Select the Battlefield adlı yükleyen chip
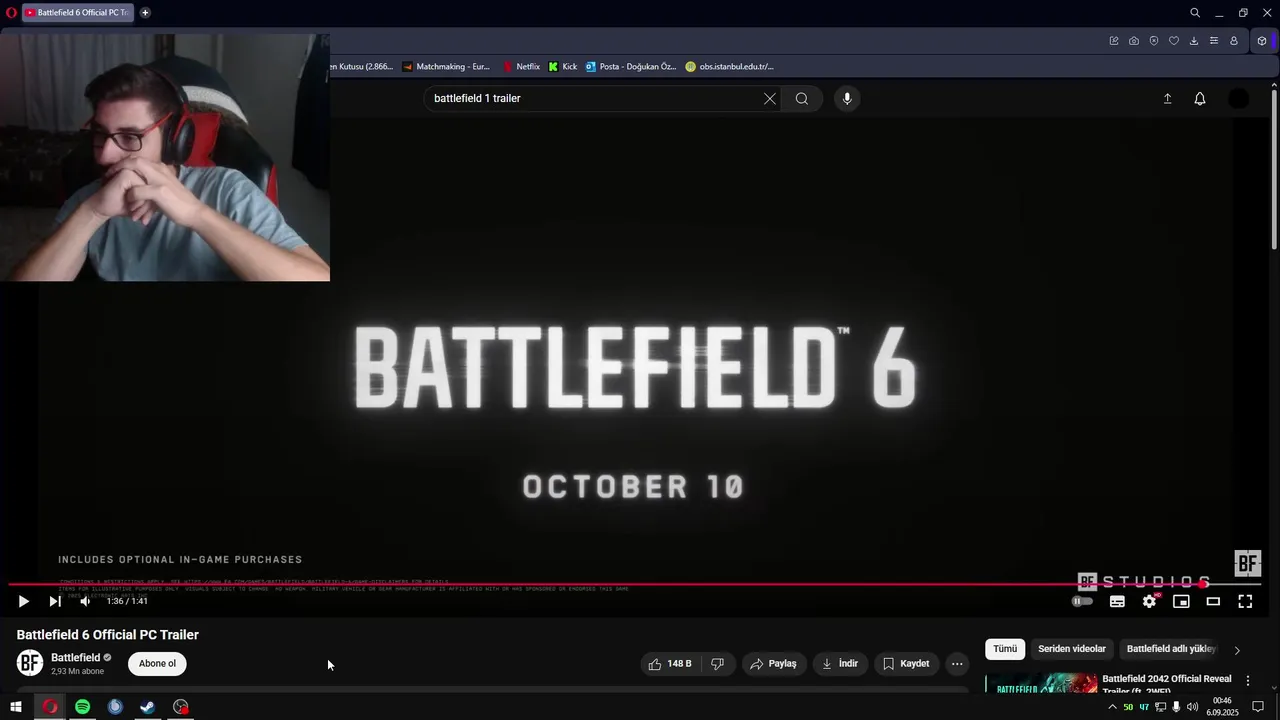 pyautogui.click(x=1171, y=649)
